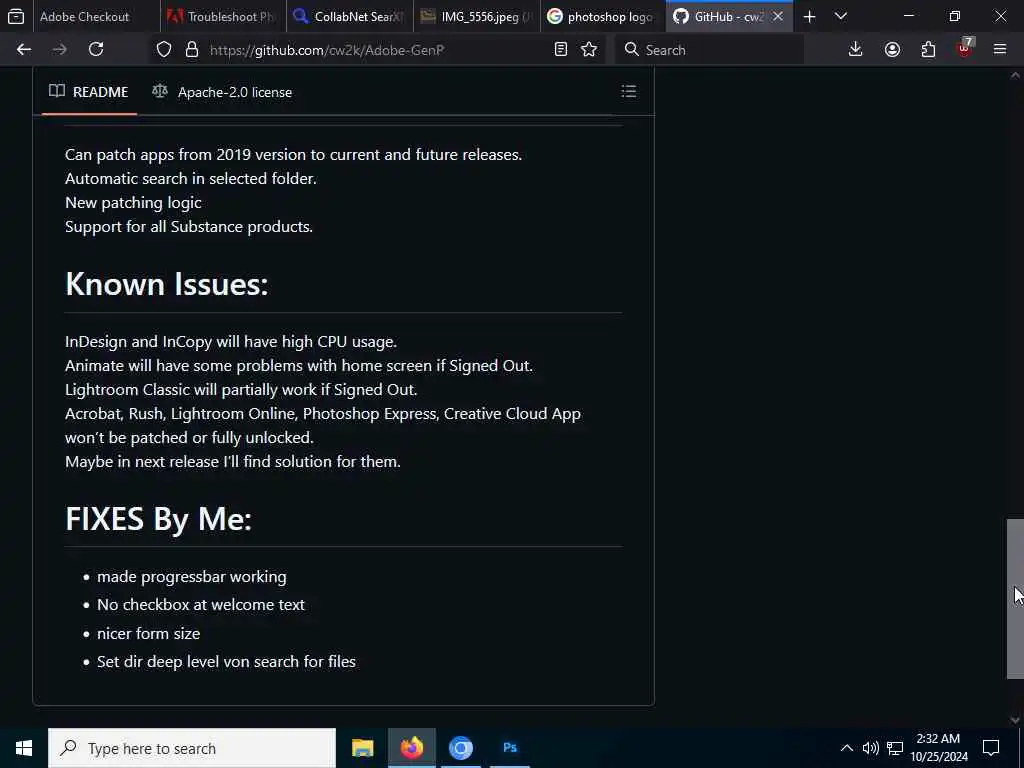Image resolution: width=1024 pixels, height=768 pixels.
Task: Open Photoshop from the taskbar
Action: click(510, 748)
